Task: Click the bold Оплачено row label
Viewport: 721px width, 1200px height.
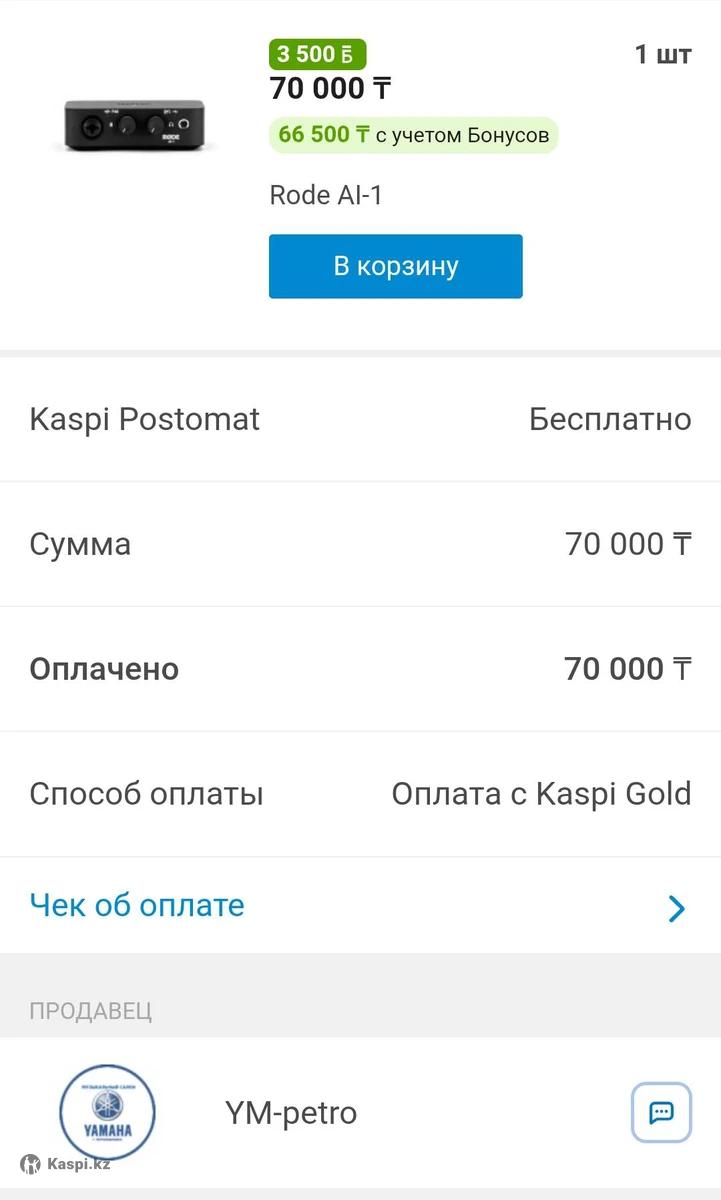Action: coord(104,669)
